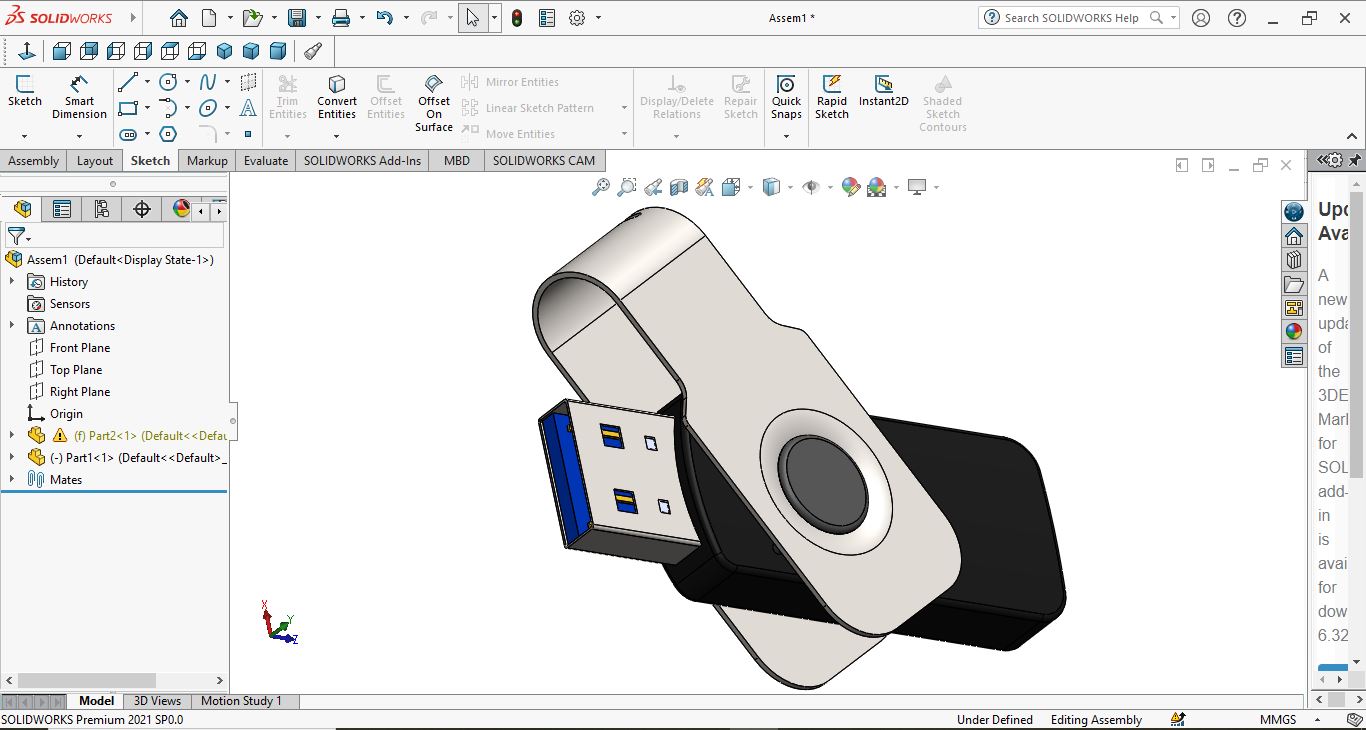The width and height of the screenshot is (1366, 730).
Task: Open the 3D Views bottom tab
Action: 158,701
